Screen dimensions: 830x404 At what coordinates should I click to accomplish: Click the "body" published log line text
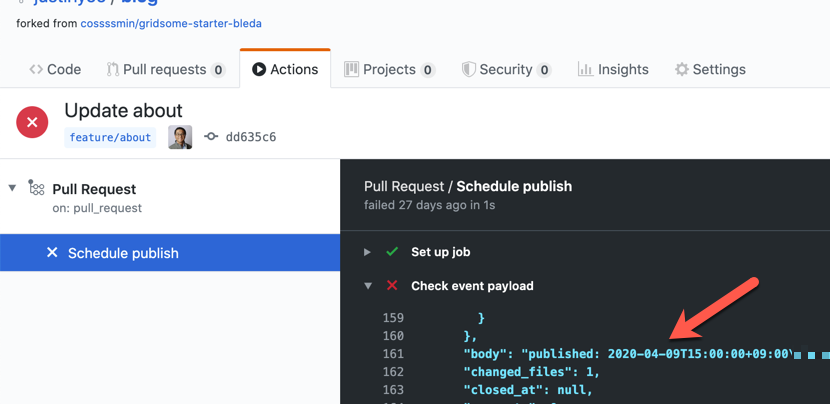[628, 354]
